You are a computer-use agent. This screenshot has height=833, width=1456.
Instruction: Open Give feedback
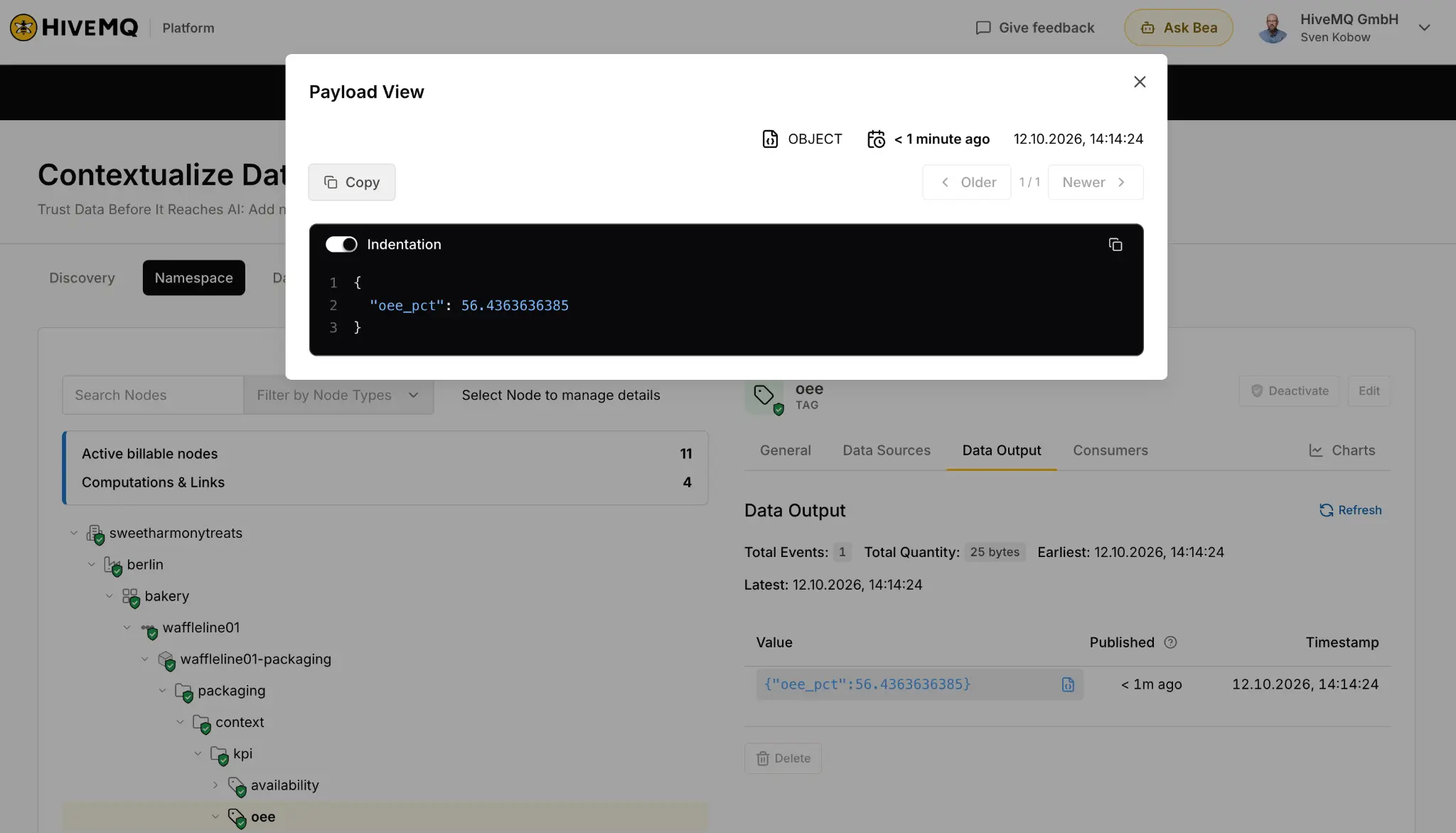point(1034,28)
